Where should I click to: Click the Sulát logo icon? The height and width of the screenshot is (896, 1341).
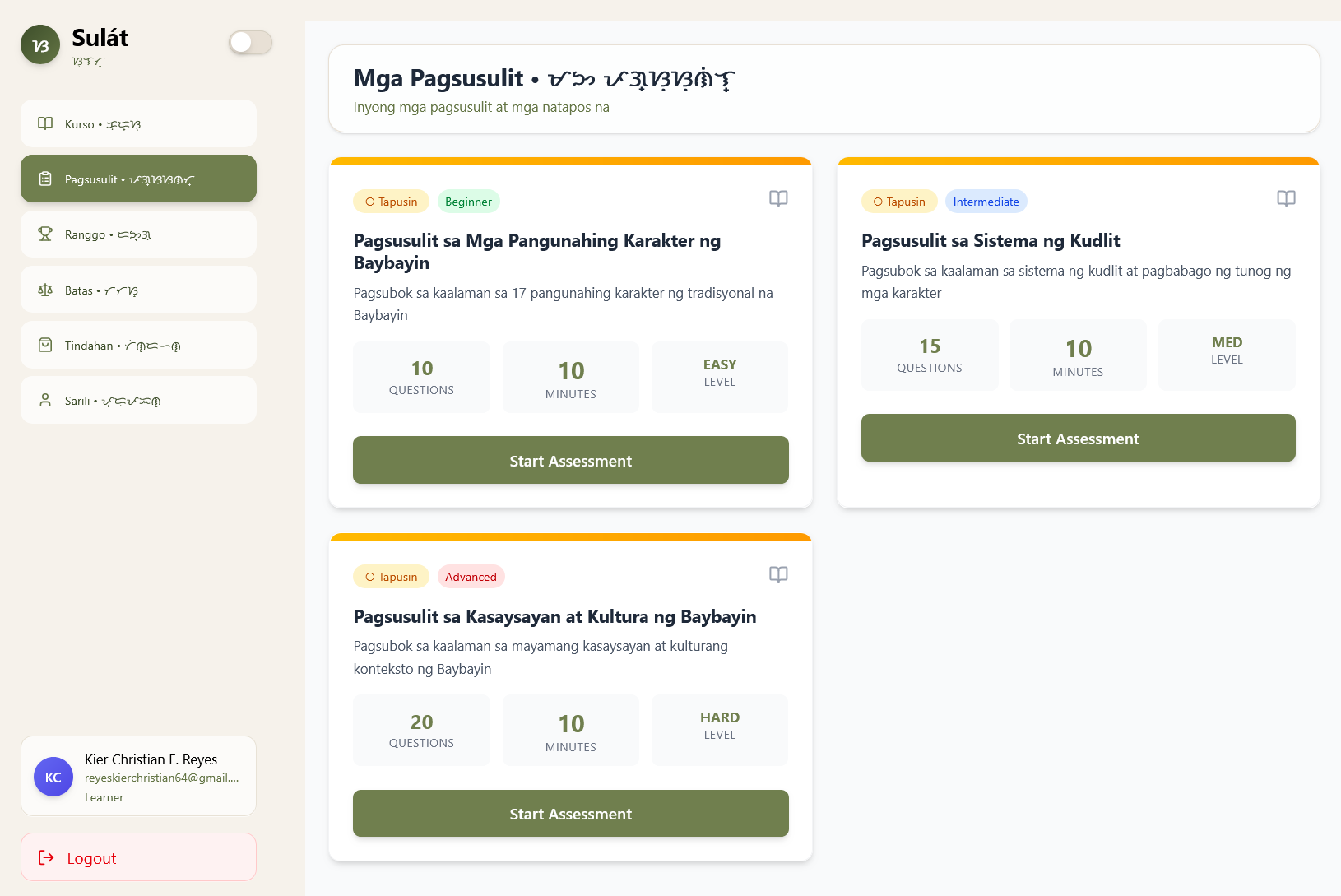tap(40, 45)
